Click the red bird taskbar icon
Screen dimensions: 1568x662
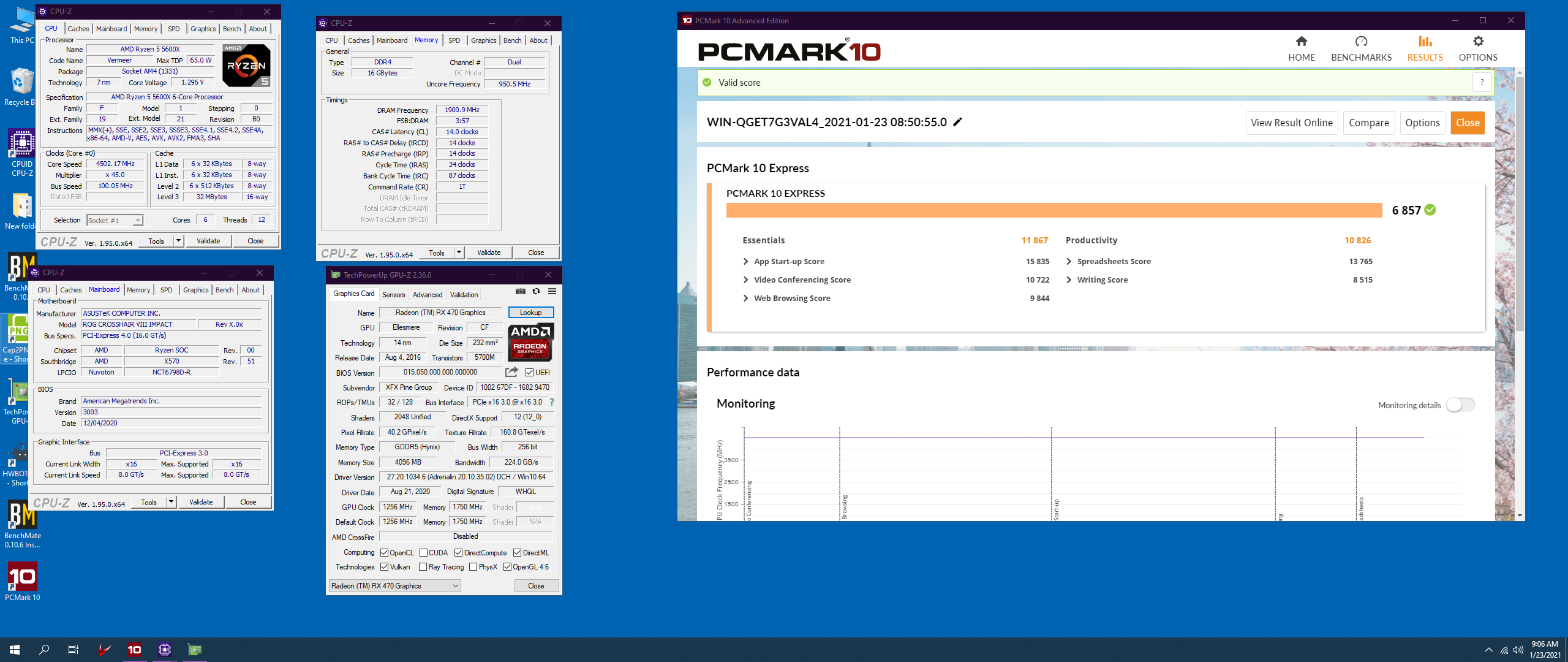tap(105, 650)
